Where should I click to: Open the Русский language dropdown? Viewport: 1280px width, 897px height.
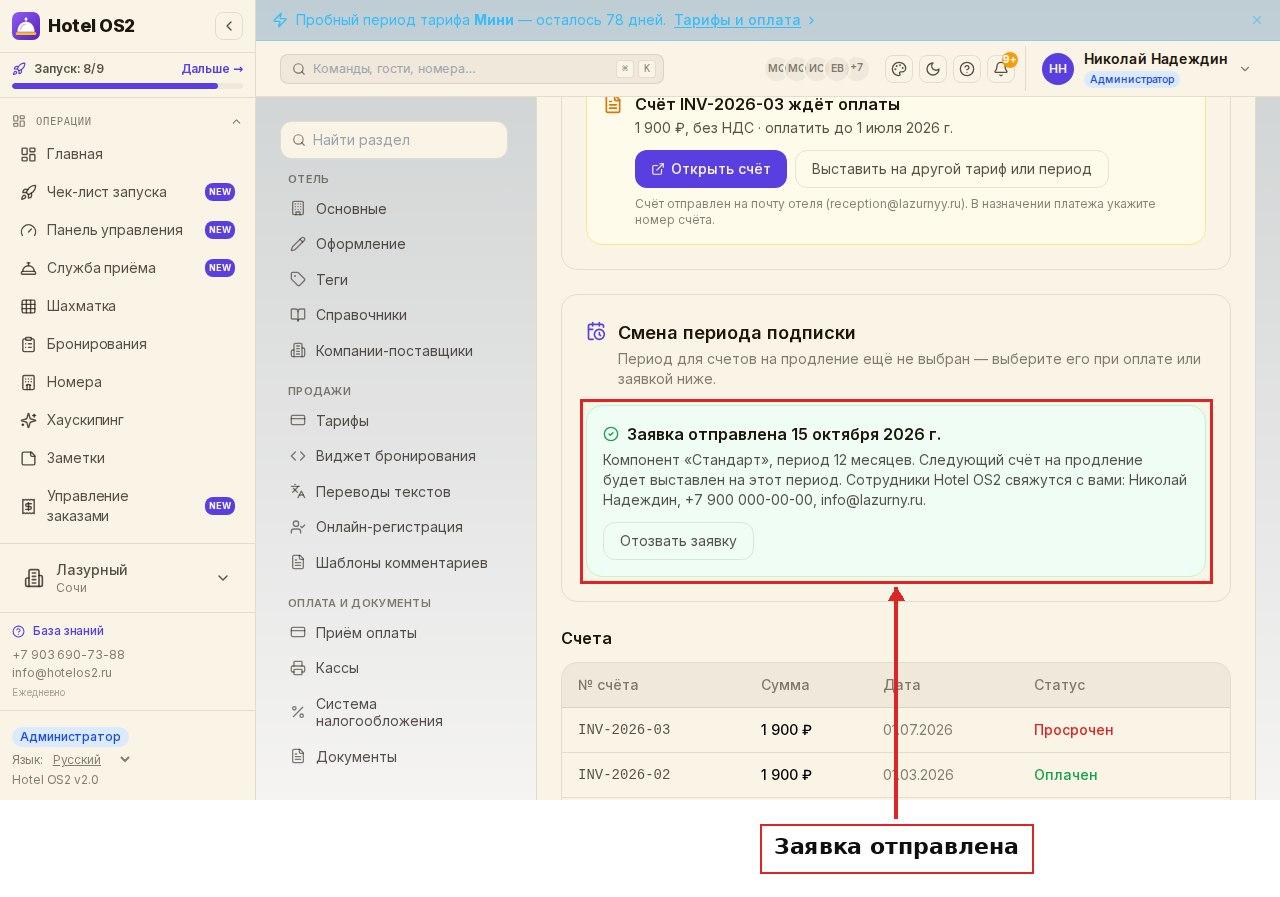pyautogui.click(x=91, y=760)
